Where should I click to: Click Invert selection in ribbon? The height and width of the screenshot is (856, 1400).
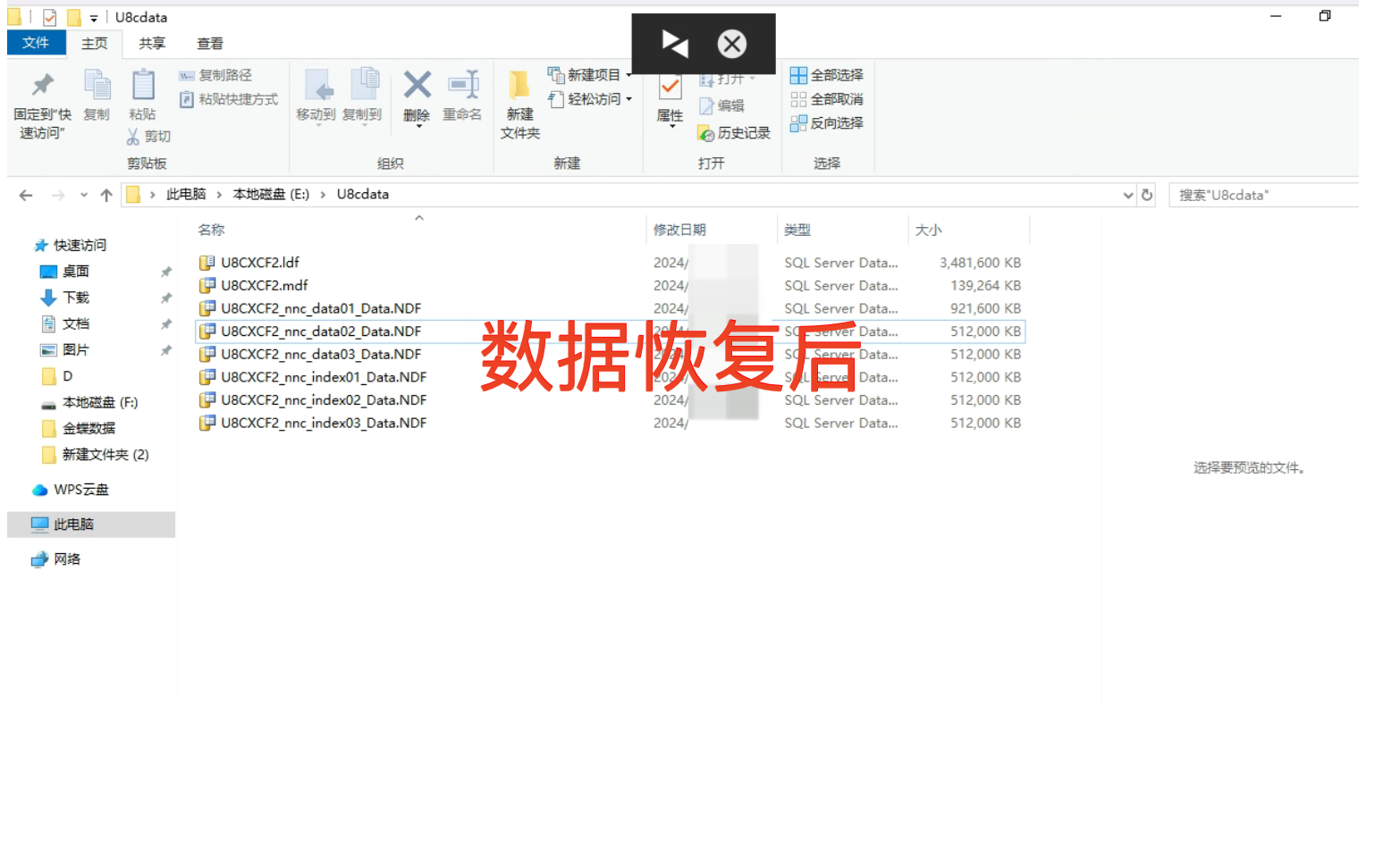(x=827, y=123)
